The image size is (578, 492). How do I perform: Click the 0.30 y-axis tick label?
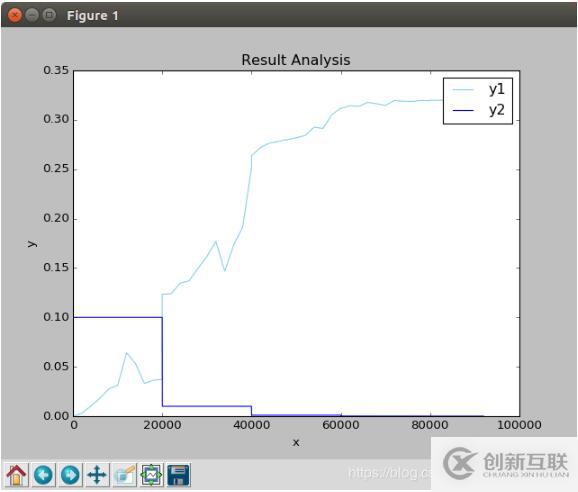click(56, 119)
